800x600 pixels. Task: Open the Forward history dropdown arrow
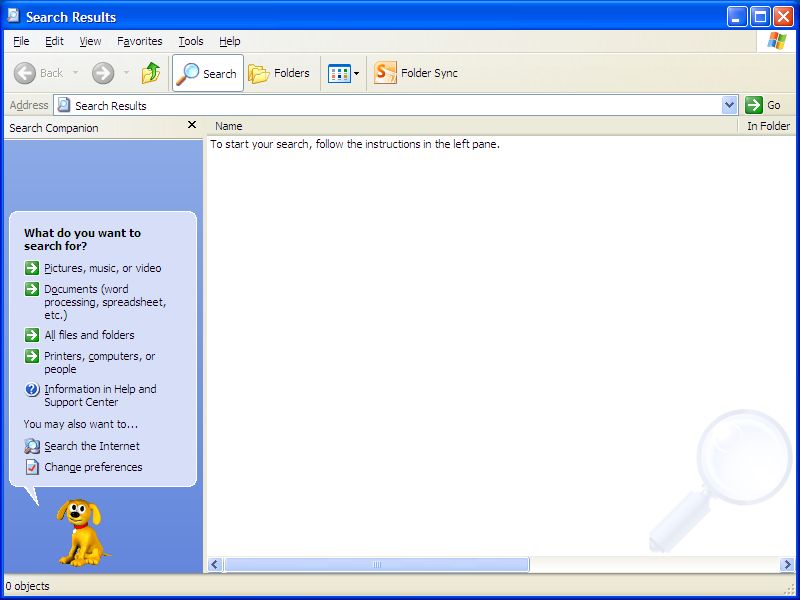click(x=126, y=73)
